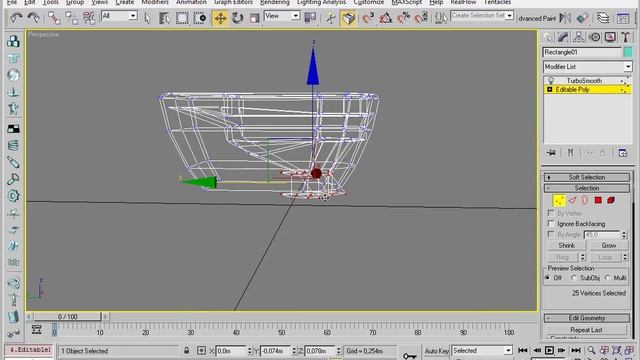Click the Undo arrow in the main toolbar
Viewport: 640px width, 360px height.
[16, 18]
